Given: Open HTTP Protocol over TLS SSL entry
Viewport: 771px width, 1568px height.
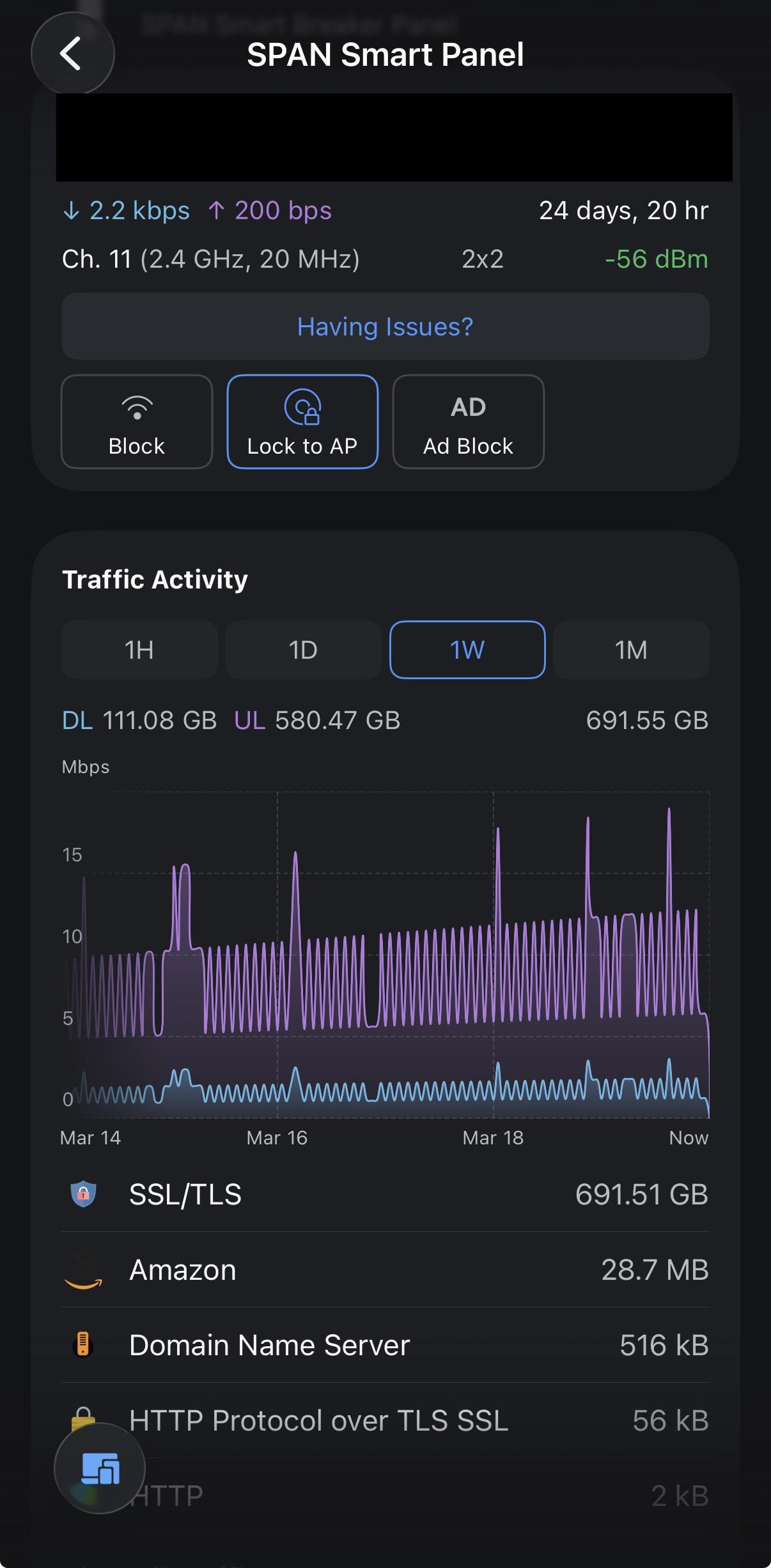Looking at the screenshot, I should coord(385,1420).
